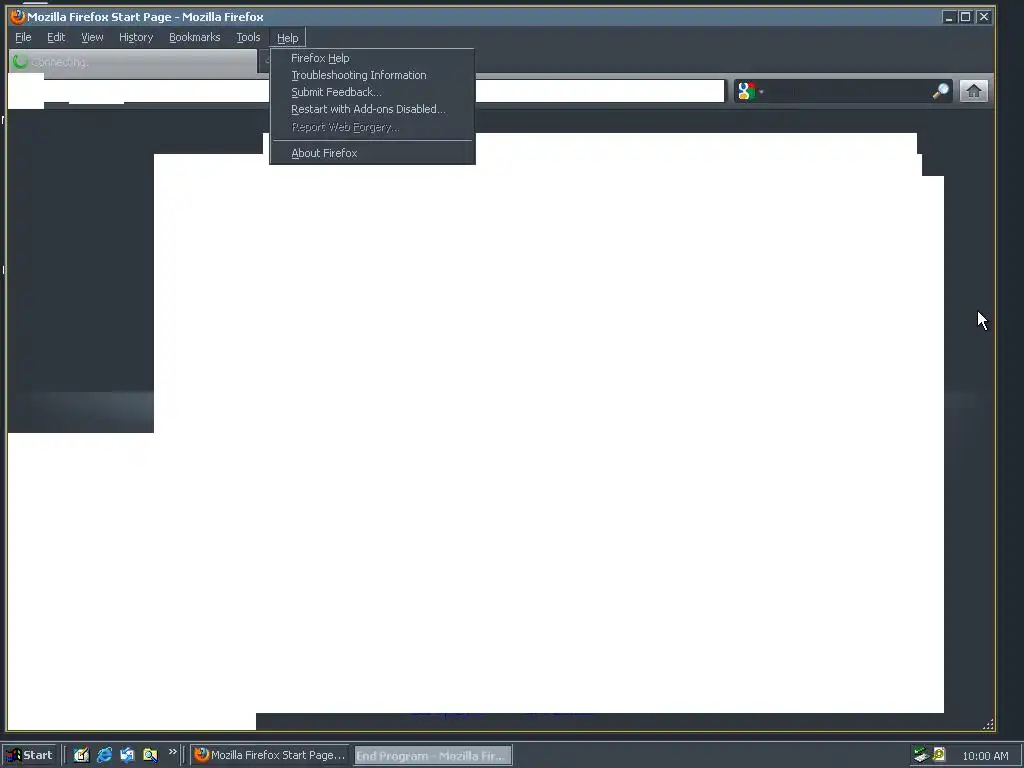Click the Firefox logo in title bar

point(18,16)
